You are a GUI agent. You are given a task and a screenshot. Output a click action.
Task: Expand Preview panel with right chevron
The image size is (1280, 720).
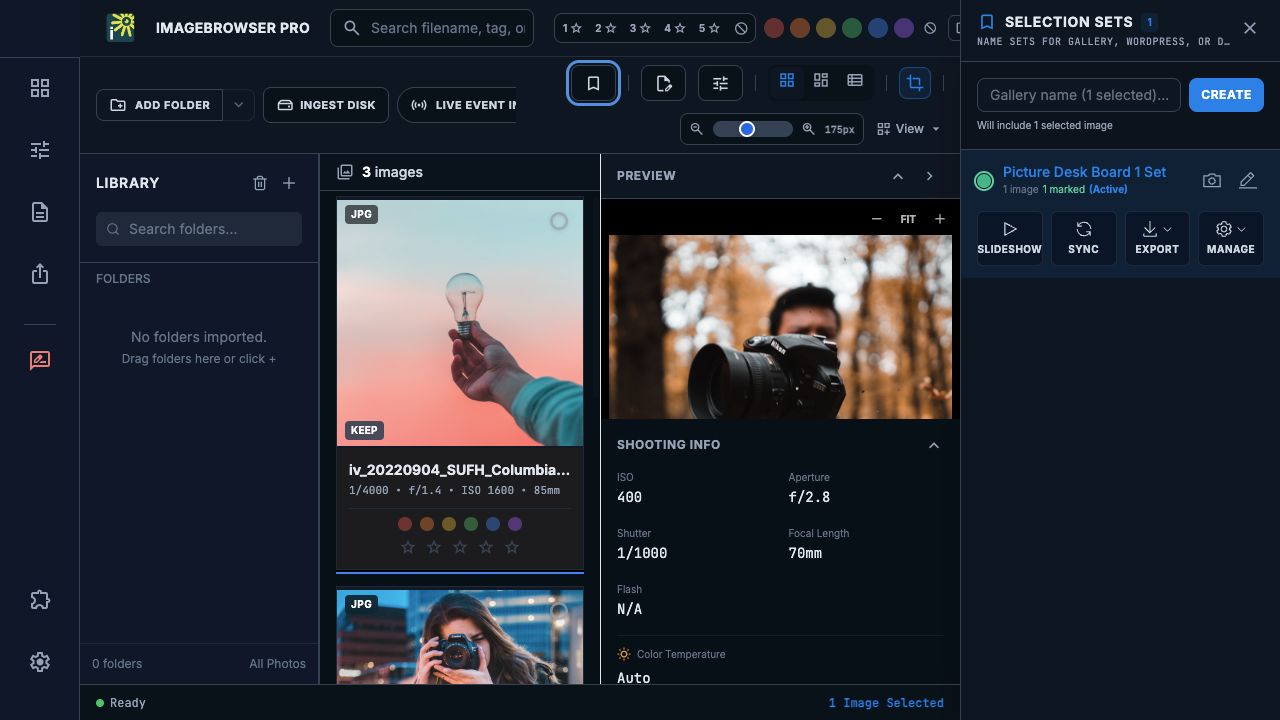click(x=929, y=176)
